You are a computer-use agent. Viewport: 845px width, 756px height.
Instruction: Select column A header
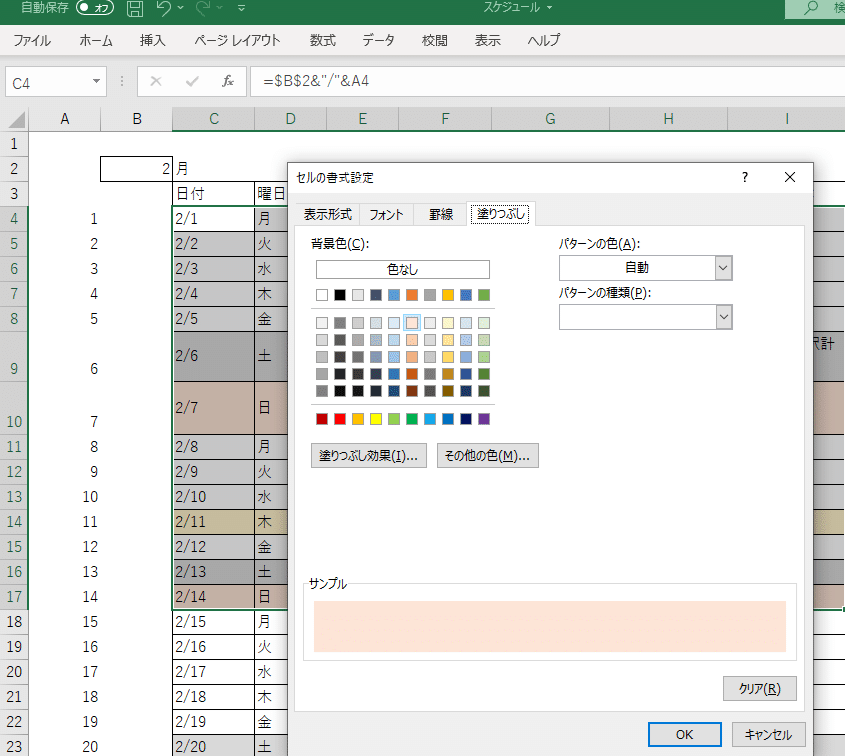(x=65, y=119)
